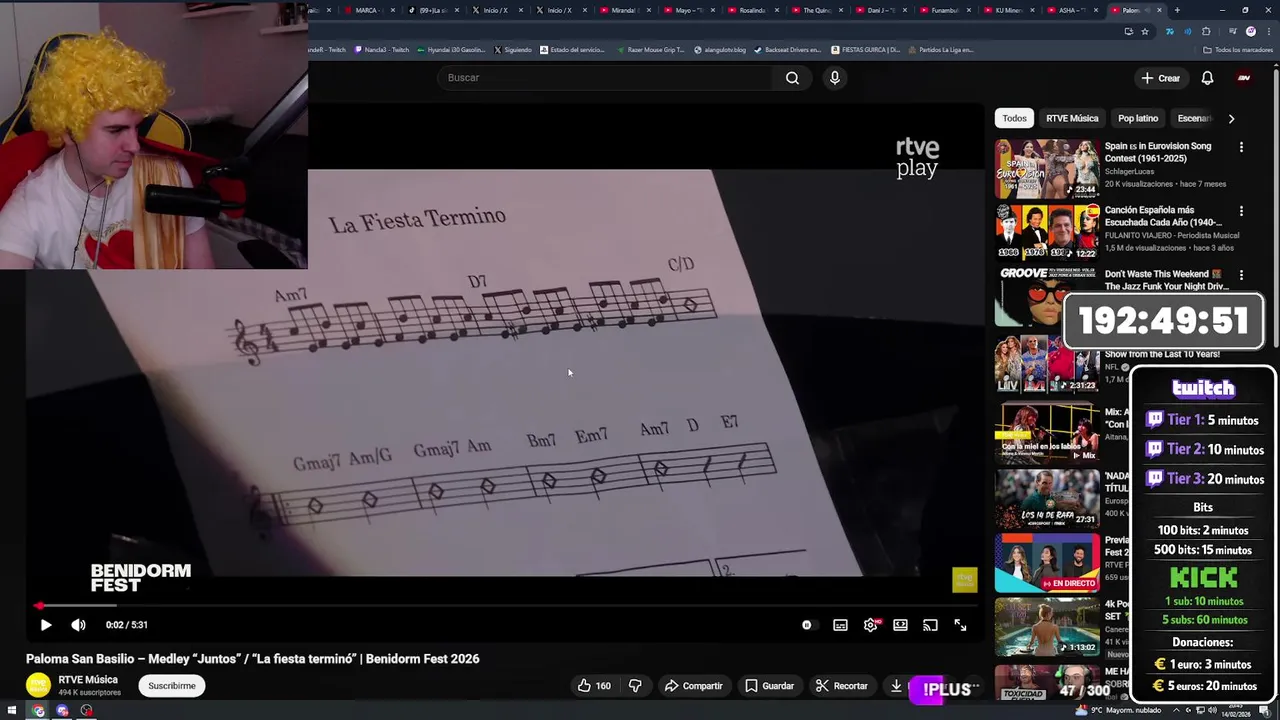This screenshot has height=720, width=1280.
Task: Click the Crear create button
Action: 1160,78
